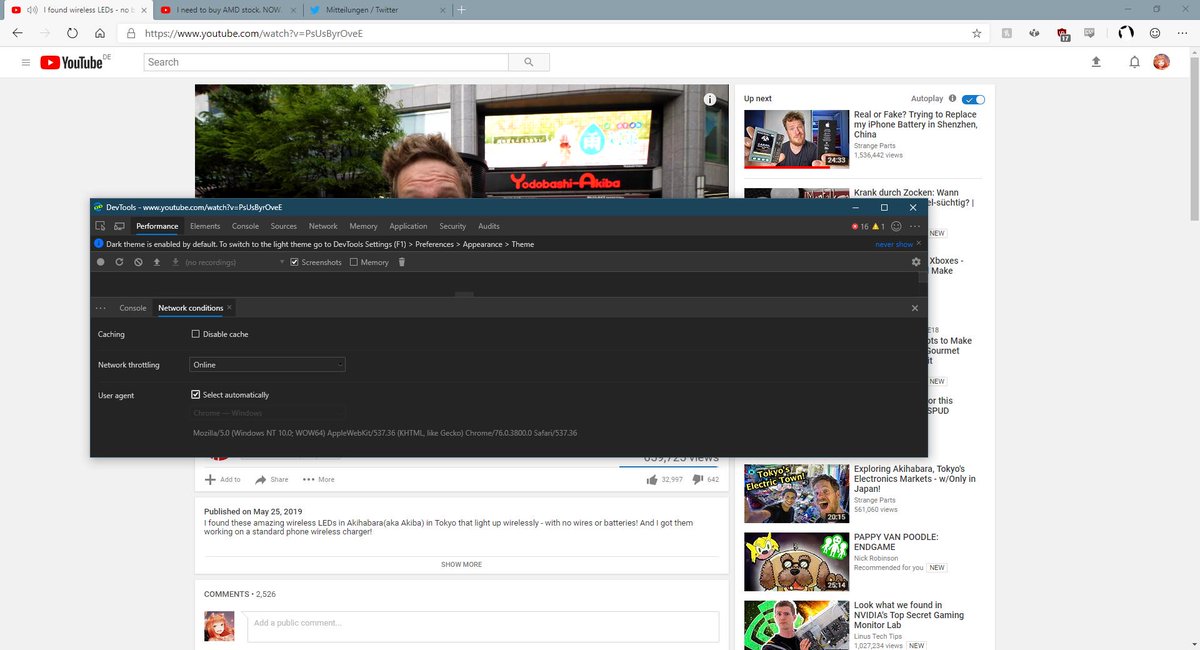Click the video info card icon
The height and width of the screenshot is (650, 1200).
click(710, 99)
